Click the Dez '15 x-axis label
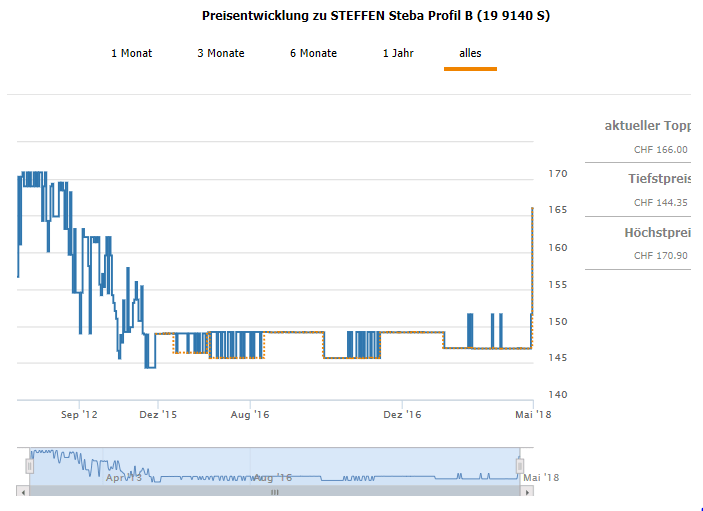Screen dimensions: 703x511 (x=157, y=413)
